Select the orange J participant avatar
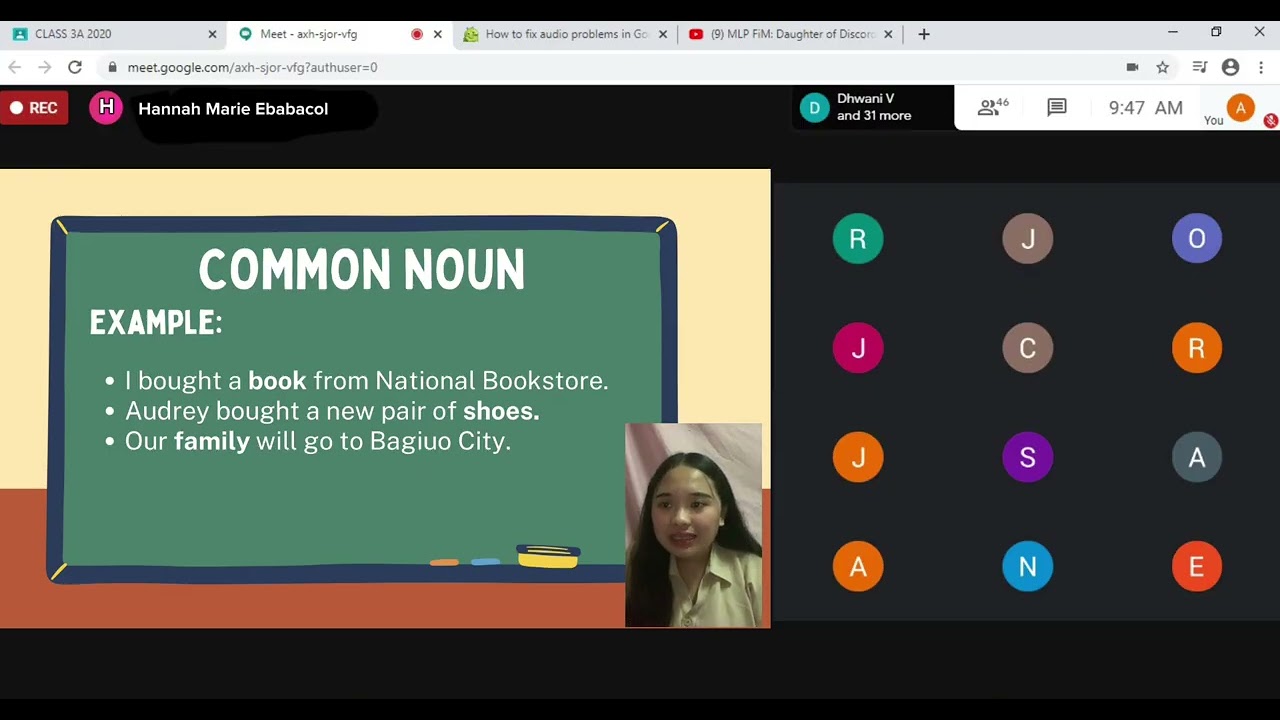Viewport: 1280px width, 720px height. coord(858,457)
